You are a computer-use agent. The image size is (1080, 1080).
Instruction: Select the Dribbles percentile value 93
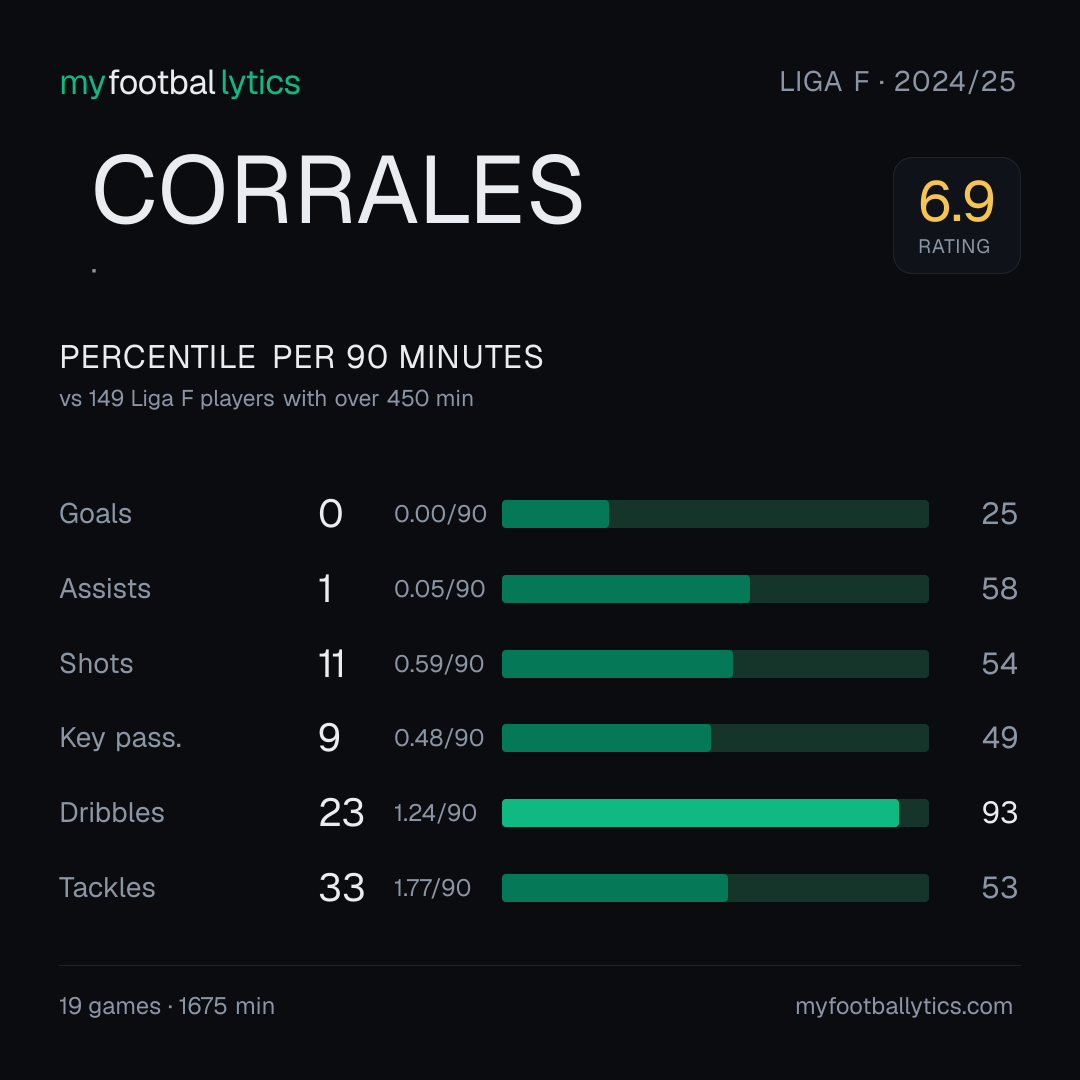[999, 813]
